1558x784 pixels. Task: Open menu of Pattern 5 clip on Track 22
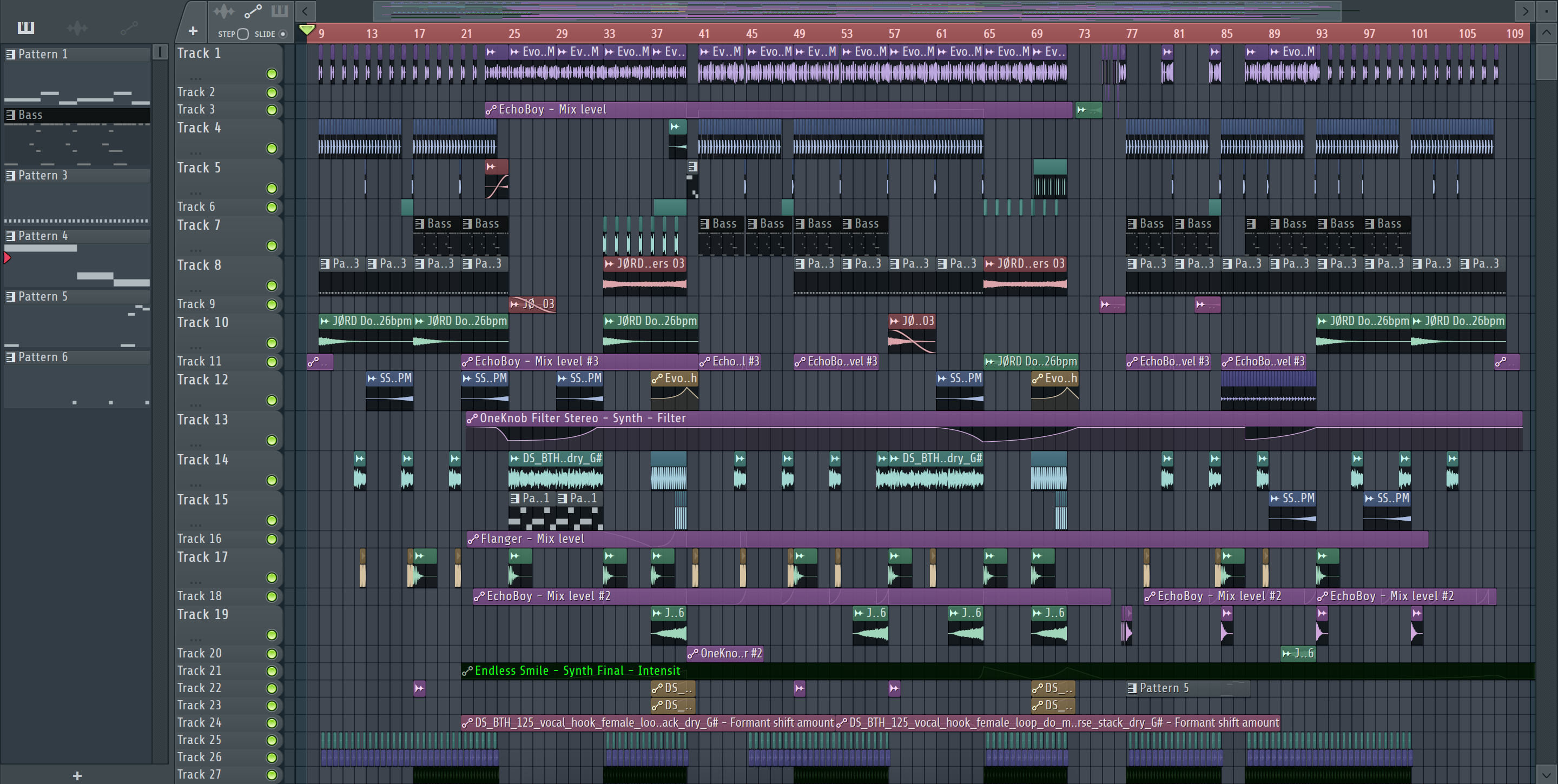(x=1132, y=688)
